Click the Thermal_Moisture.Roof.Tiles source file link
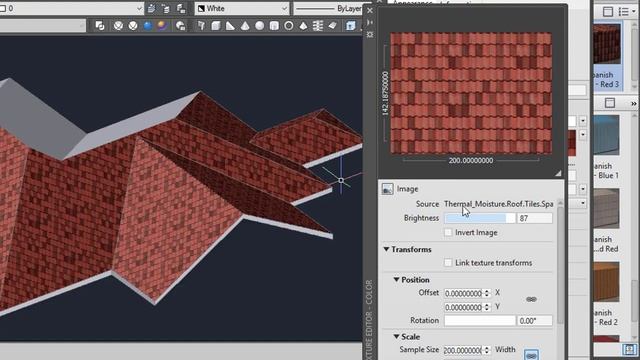The image size is (640, 360). click(x=499, y=204)
